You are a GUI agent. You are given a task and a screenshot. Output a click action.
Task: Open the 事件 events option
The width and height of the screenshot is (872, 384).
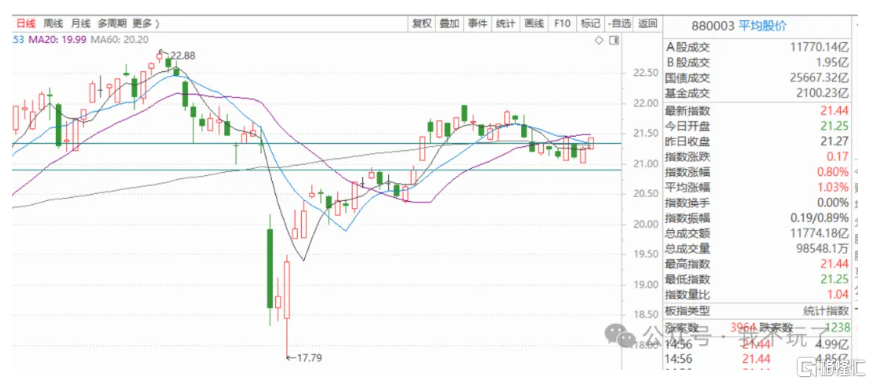tap(477, 23)
